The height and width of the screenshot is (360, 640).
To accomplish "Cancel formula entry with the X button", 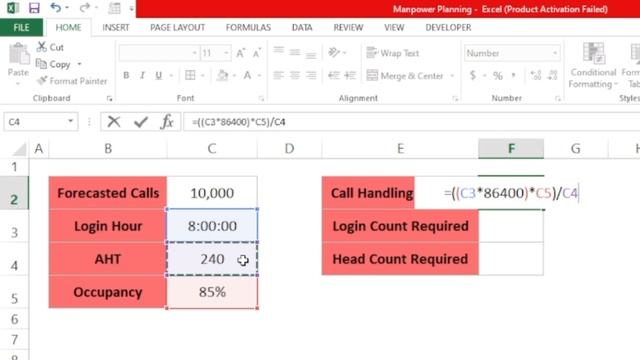I will coord(114,122).
